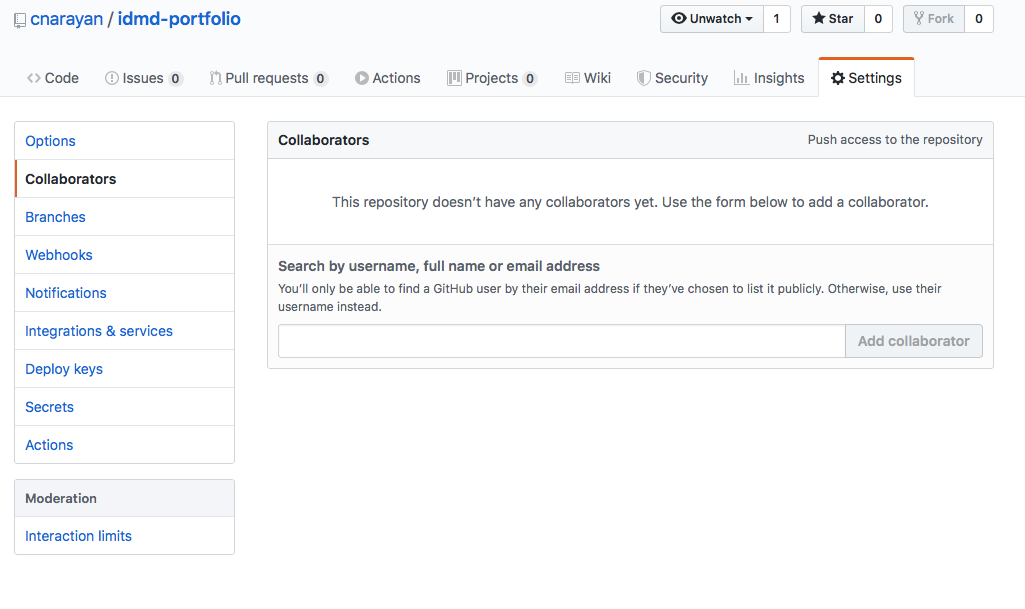This screenshot has width=1025, height=609.
Task: Click the Pull requests merge icon
Action: (x=215, y=78)
